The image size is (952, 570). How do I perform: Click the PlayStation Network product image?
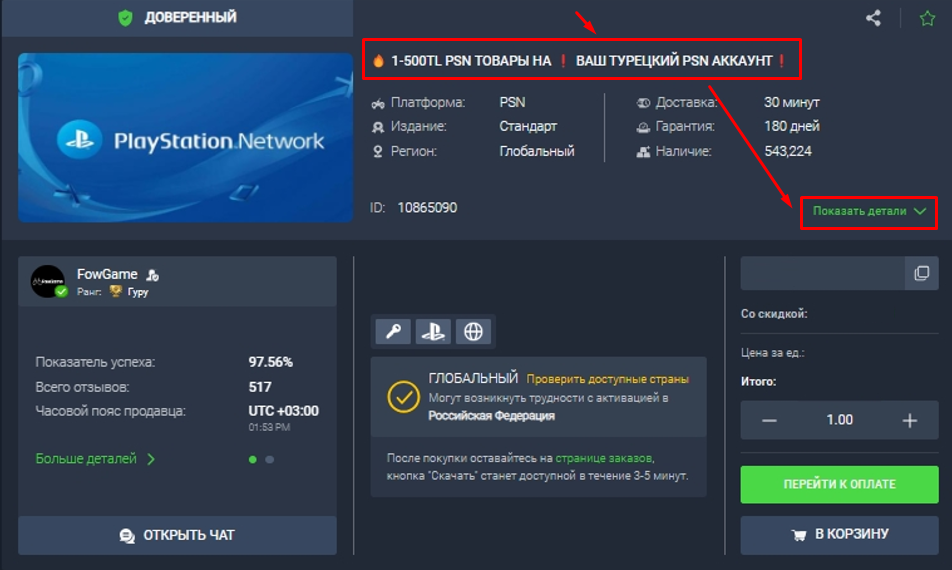pyautogui.click(x=185, y=138)
